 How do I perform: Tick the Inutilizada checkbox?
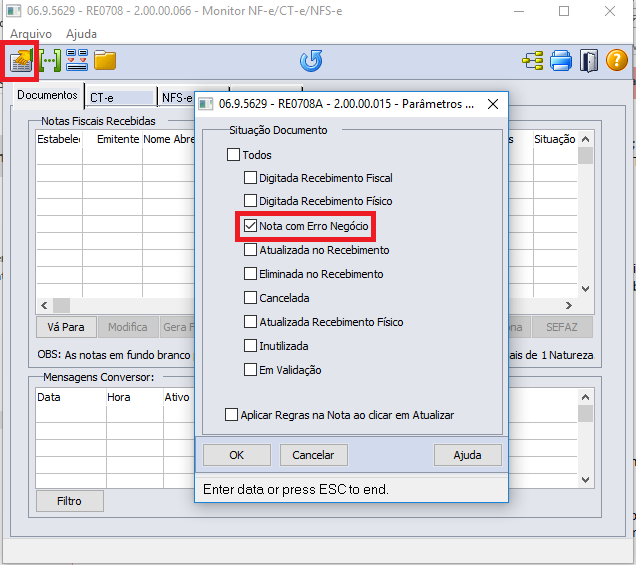pos(250,346)
